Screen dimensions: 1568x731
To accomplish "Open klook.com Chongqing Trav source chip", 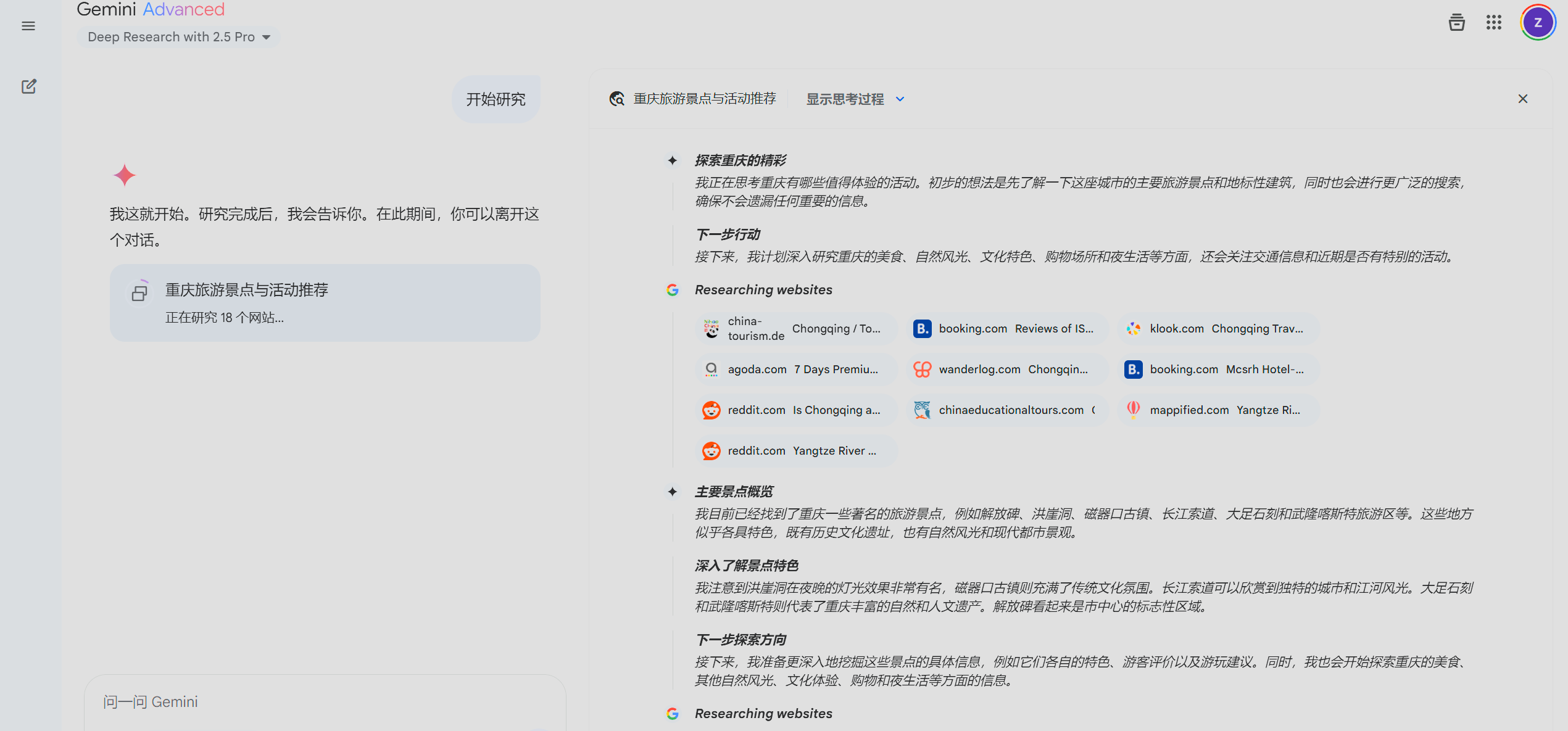I will (x=1218, y=329).
